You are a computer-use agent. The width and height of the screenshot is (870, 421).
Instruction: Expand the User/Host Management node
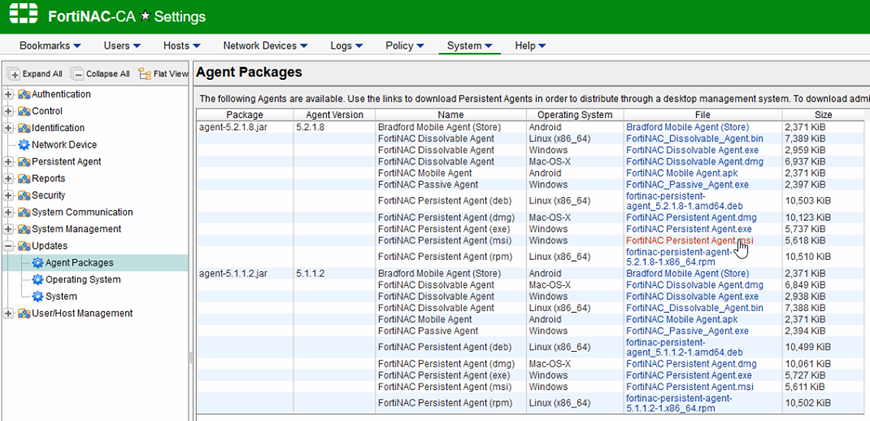[9, 314]
